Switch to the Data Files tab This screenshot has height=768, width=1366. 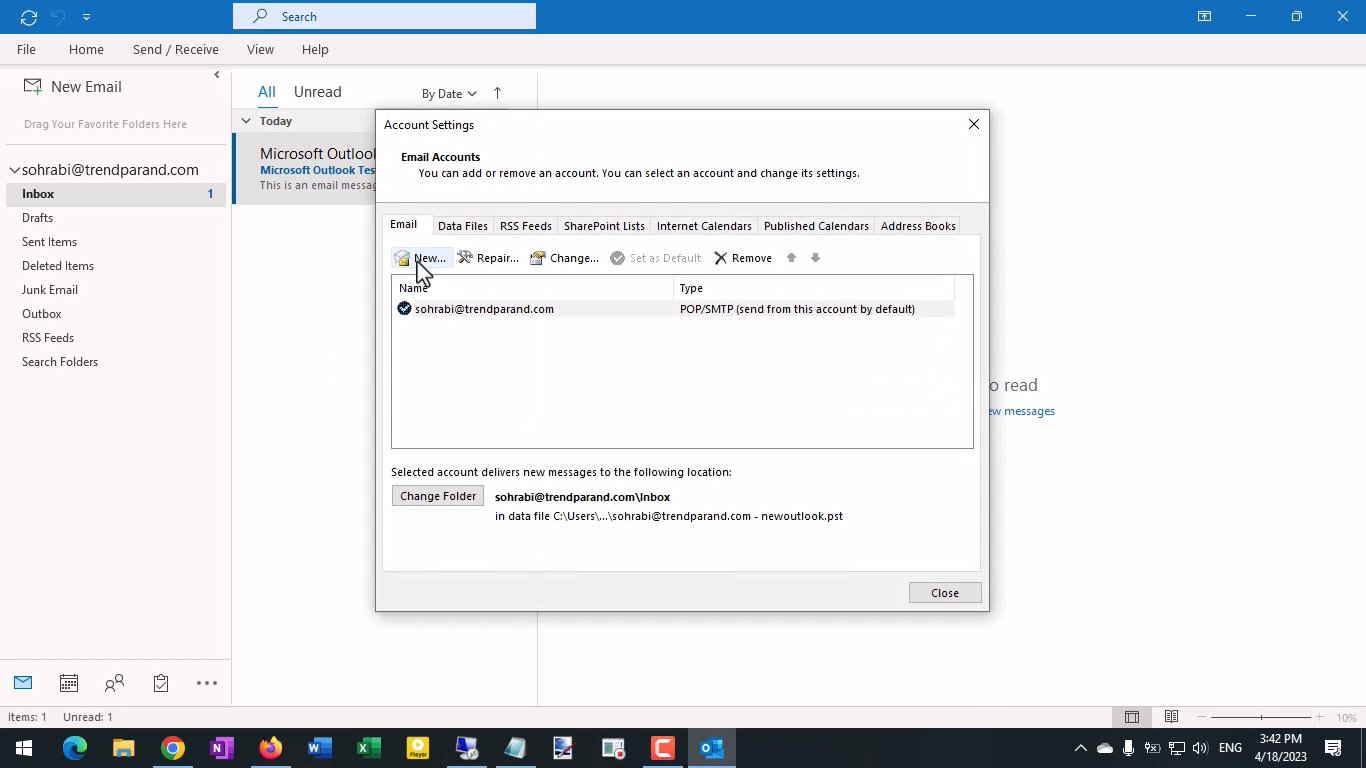(x=463, y=226)
